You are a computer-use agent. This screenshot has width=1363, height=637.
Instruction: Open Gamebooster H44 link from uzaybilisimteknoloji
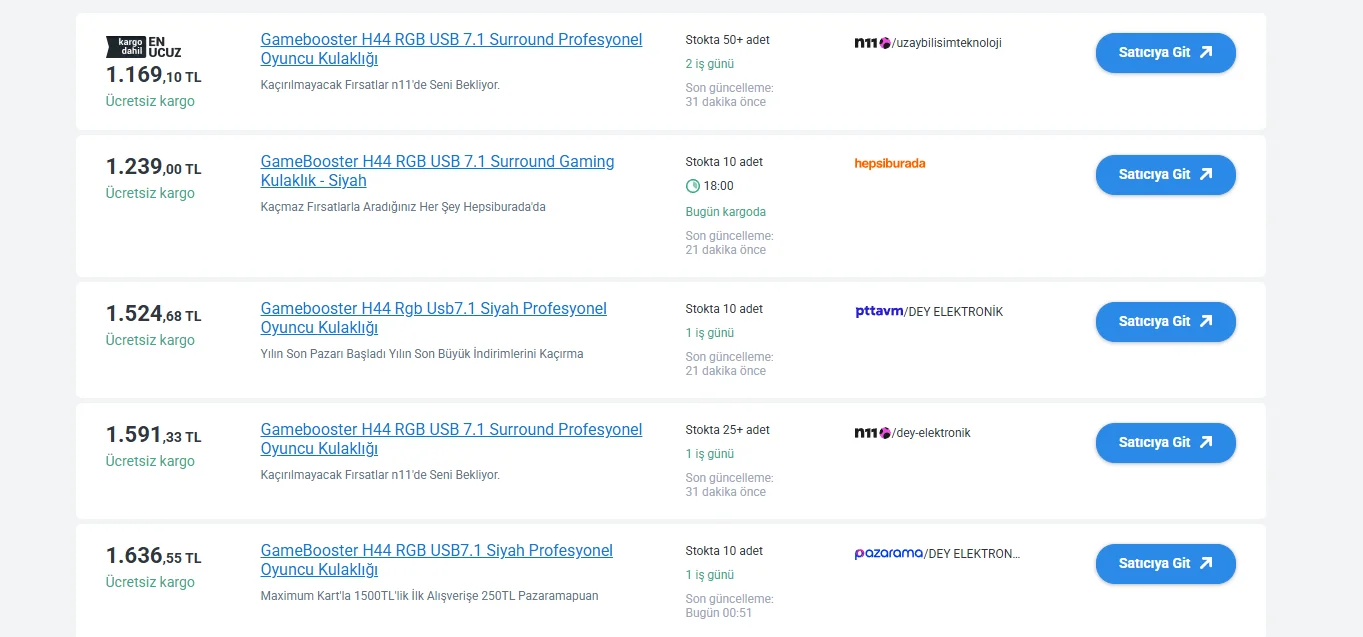[x=451, y=49]
